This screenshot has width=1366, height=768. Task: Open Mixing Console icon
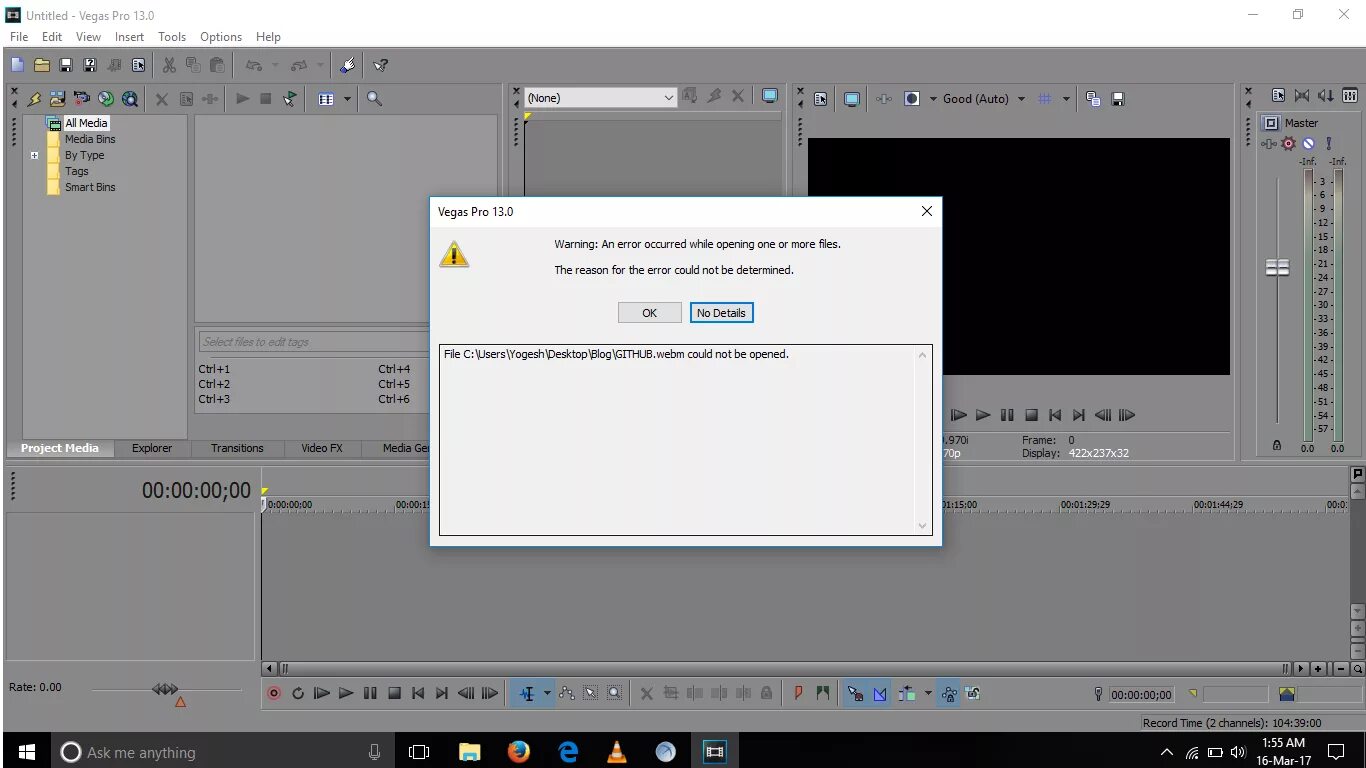(x=1350, y=96)
